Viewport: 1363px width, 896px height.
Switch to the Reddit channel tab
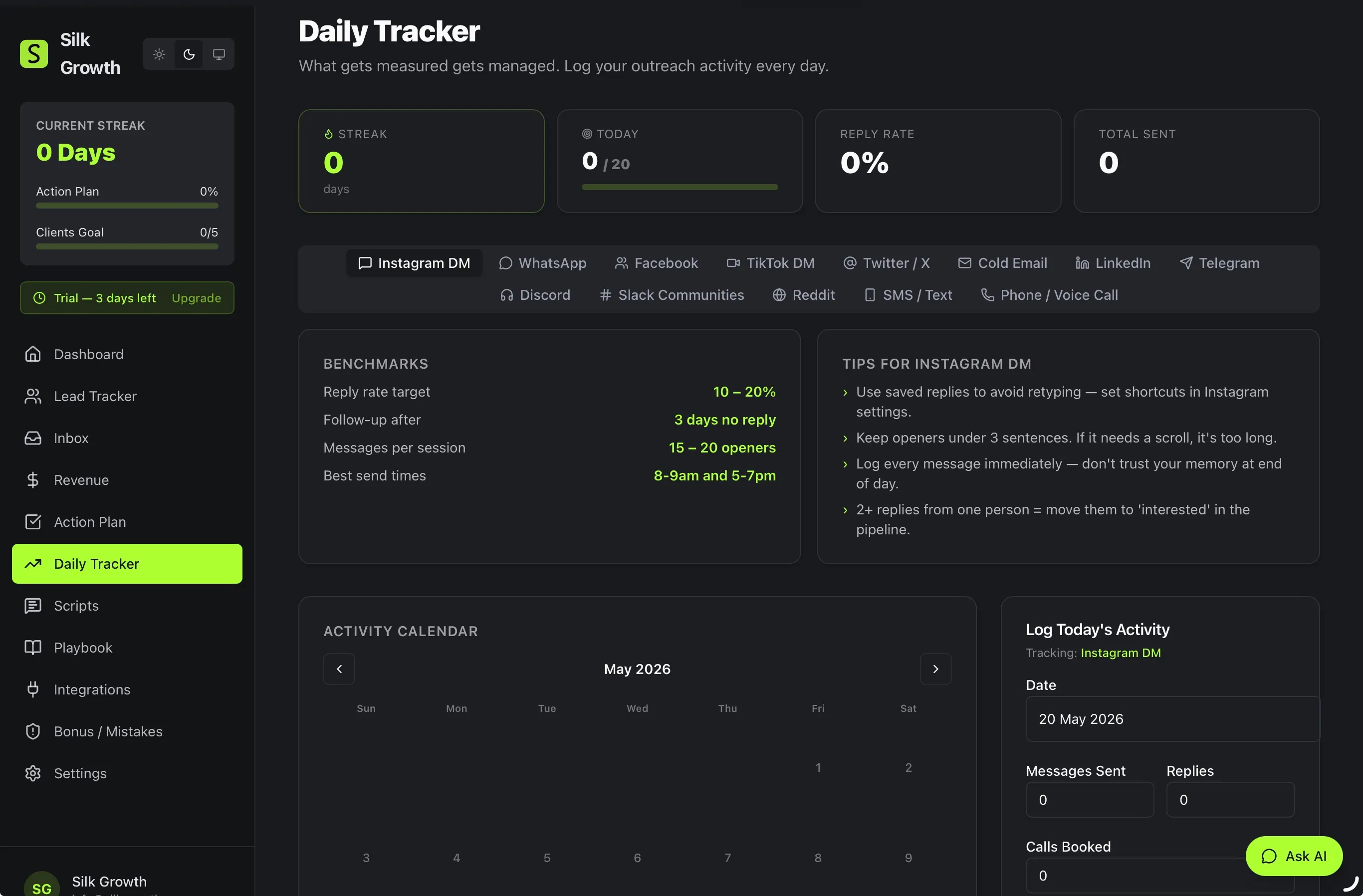tap(804, 295)
